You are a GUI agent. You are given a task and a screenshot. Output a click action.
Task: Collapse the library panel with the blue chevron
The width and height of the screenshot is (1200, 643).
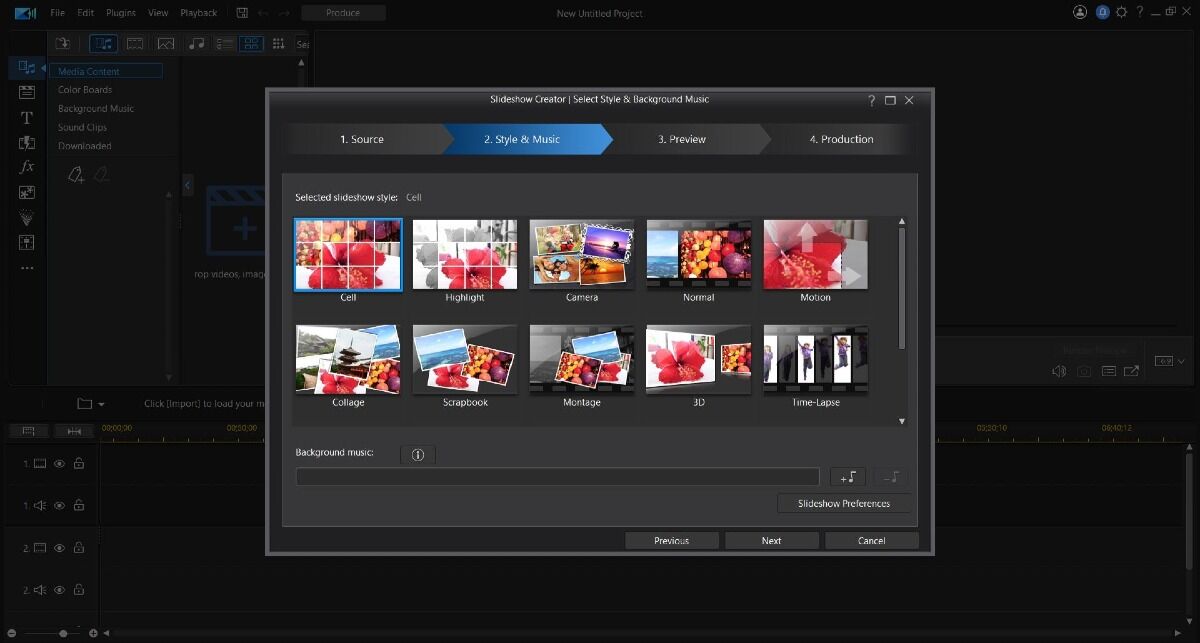(x=187, y=185)
